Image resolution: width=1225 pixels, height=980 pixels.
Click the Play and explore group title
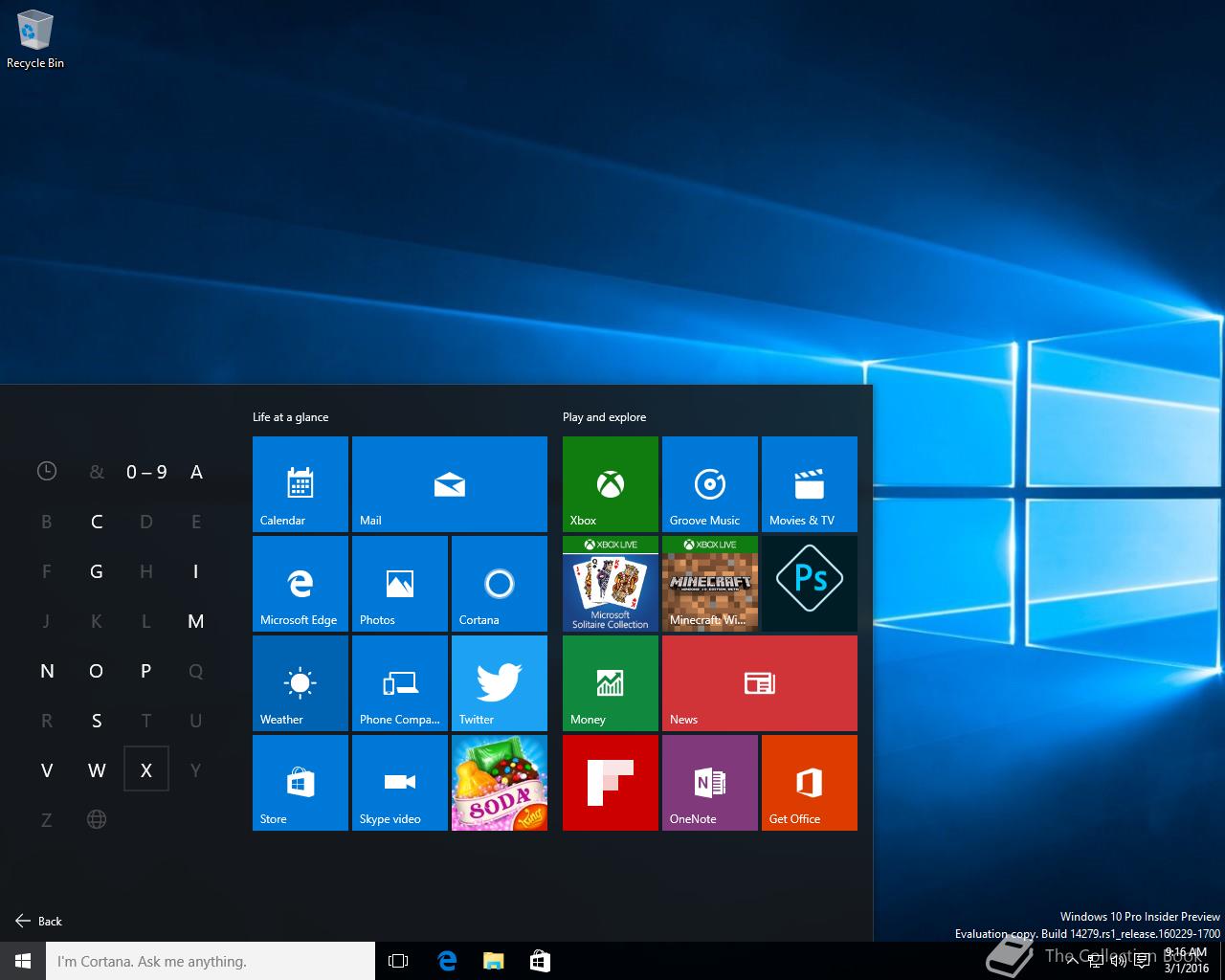coord(604,417)
